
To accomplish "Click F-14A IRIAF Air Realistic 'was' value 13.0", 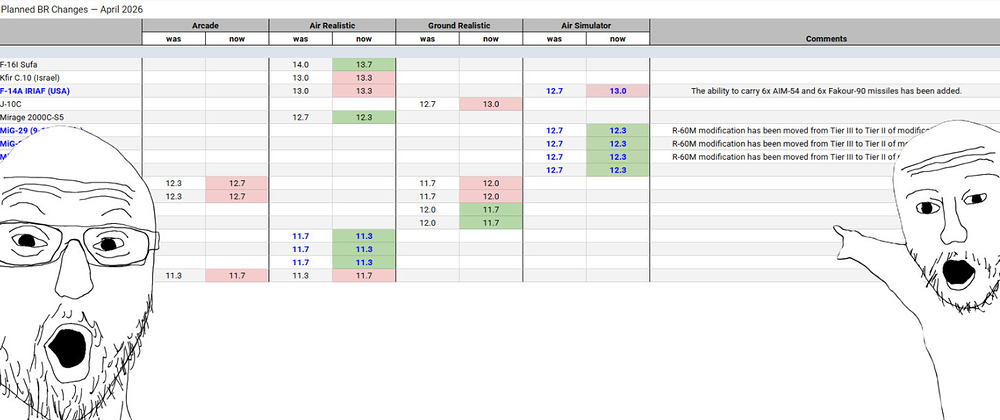I will [300, 91].
